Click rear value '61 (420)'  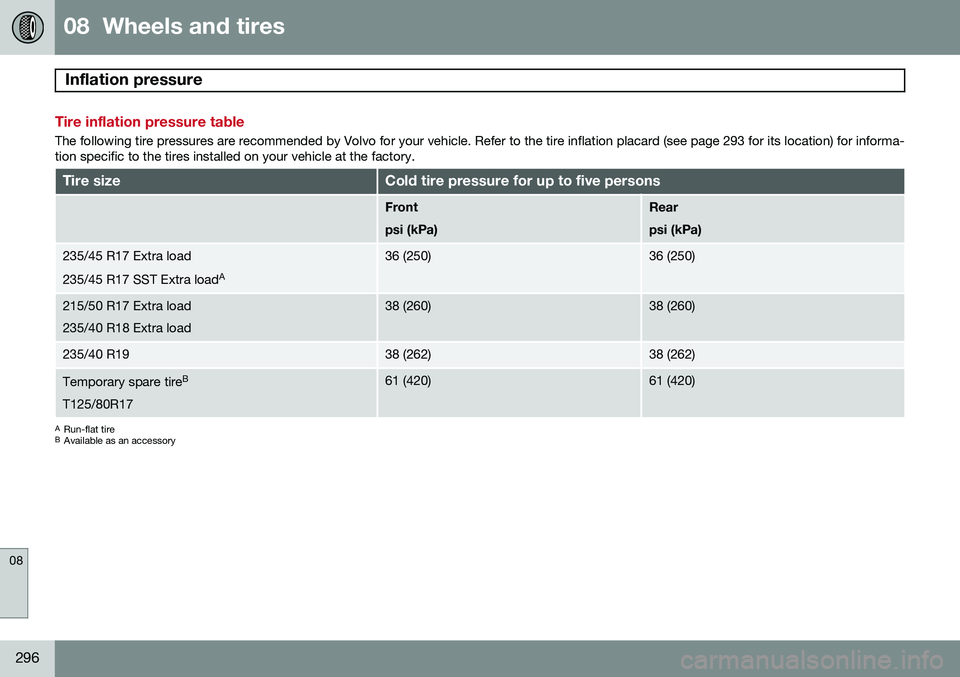tap(672, 381)
